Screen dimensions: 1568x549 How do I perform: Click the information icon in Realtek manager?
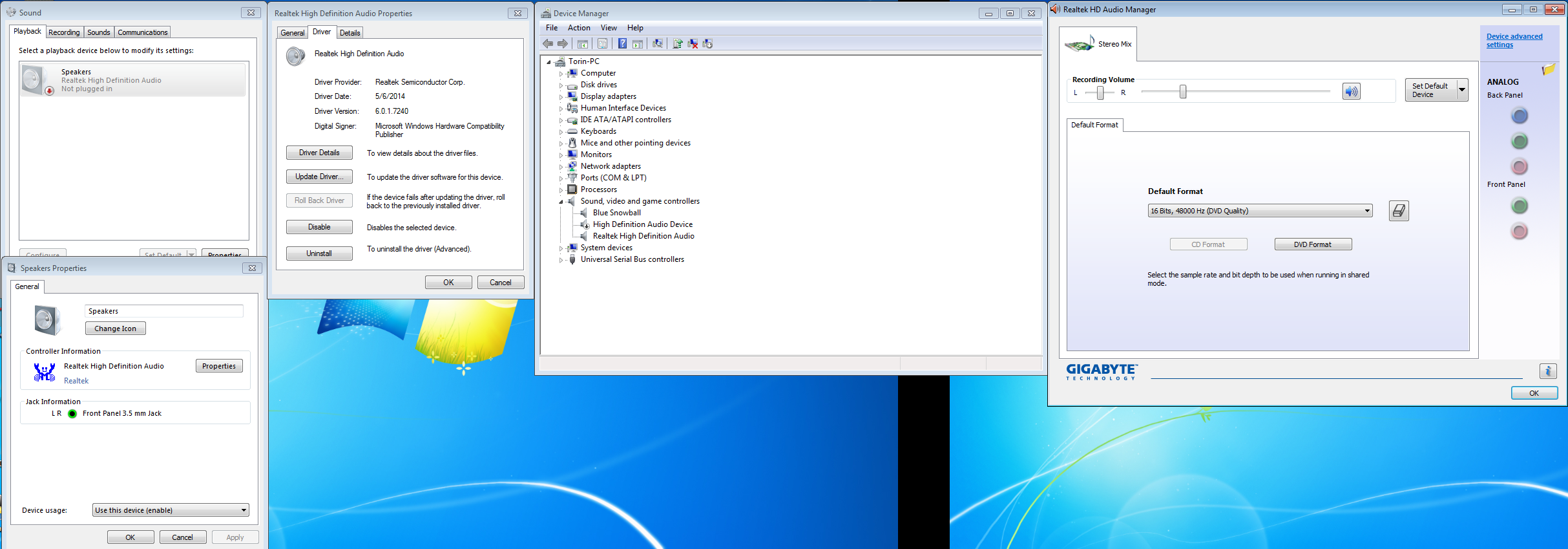pos(1548,371)
